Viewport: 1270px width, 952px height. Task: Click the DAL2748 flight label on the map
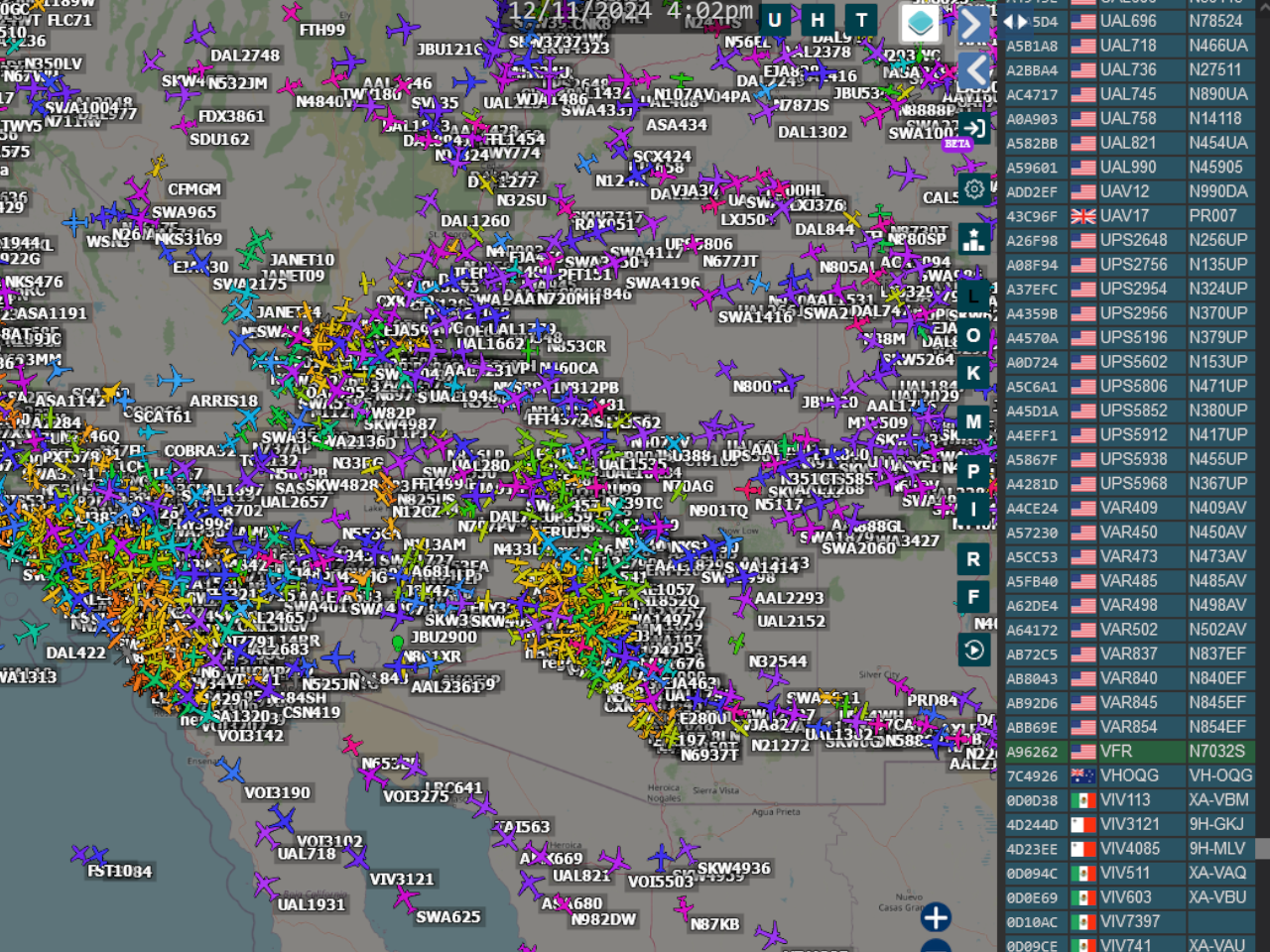[245, 56]
